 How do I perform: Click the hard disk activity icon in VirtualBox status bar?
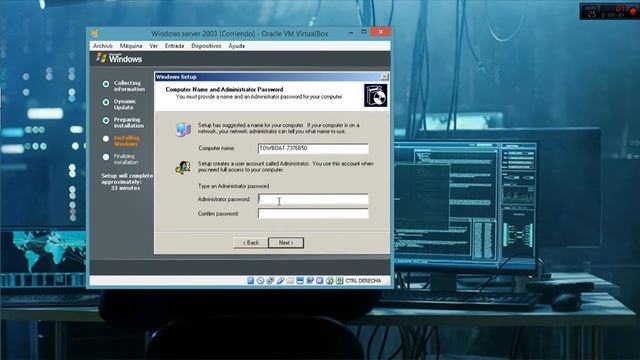pos(251,281)
